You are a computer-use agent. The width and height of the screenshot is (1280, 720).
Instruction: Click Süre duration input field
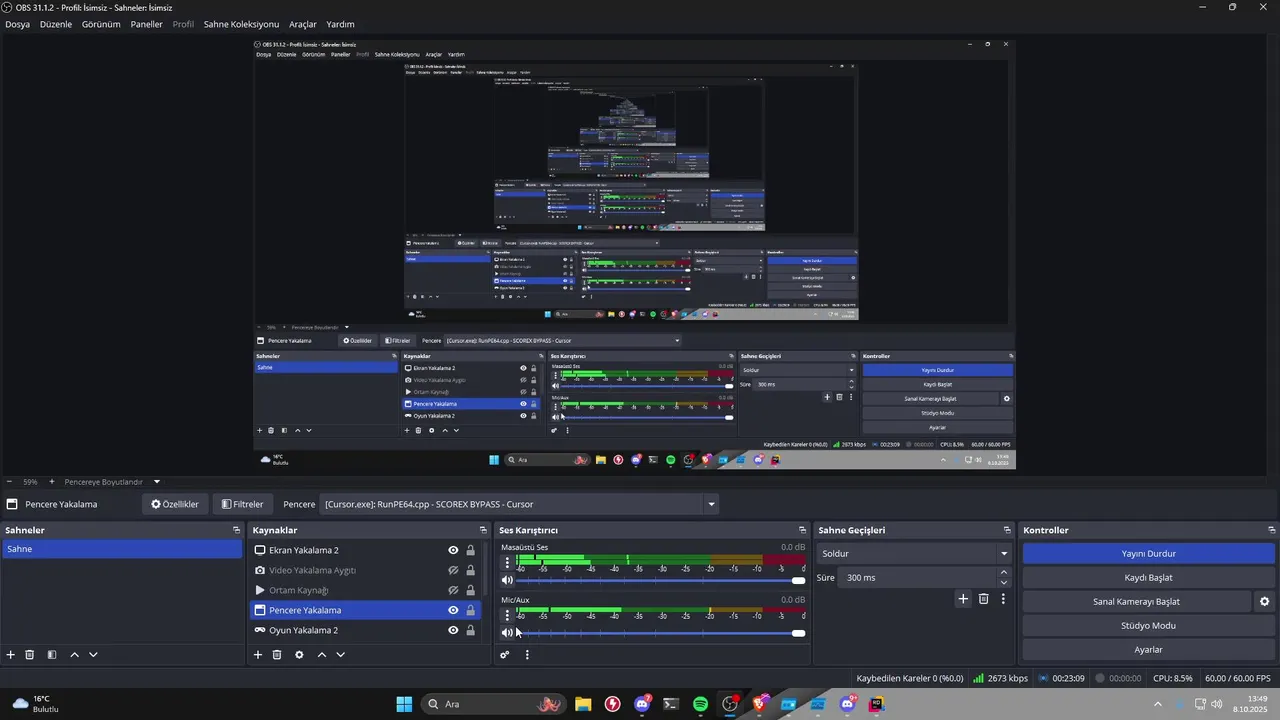coord(917,578)
